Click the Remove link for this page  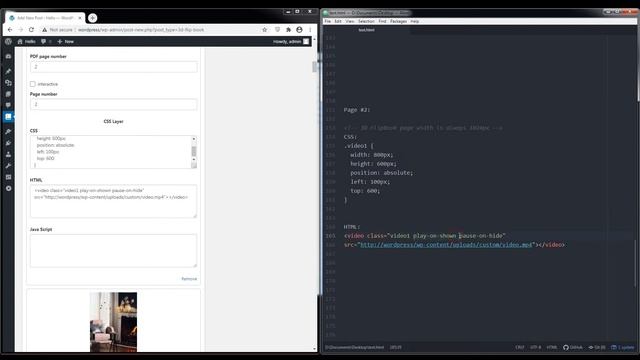(189, 279)
